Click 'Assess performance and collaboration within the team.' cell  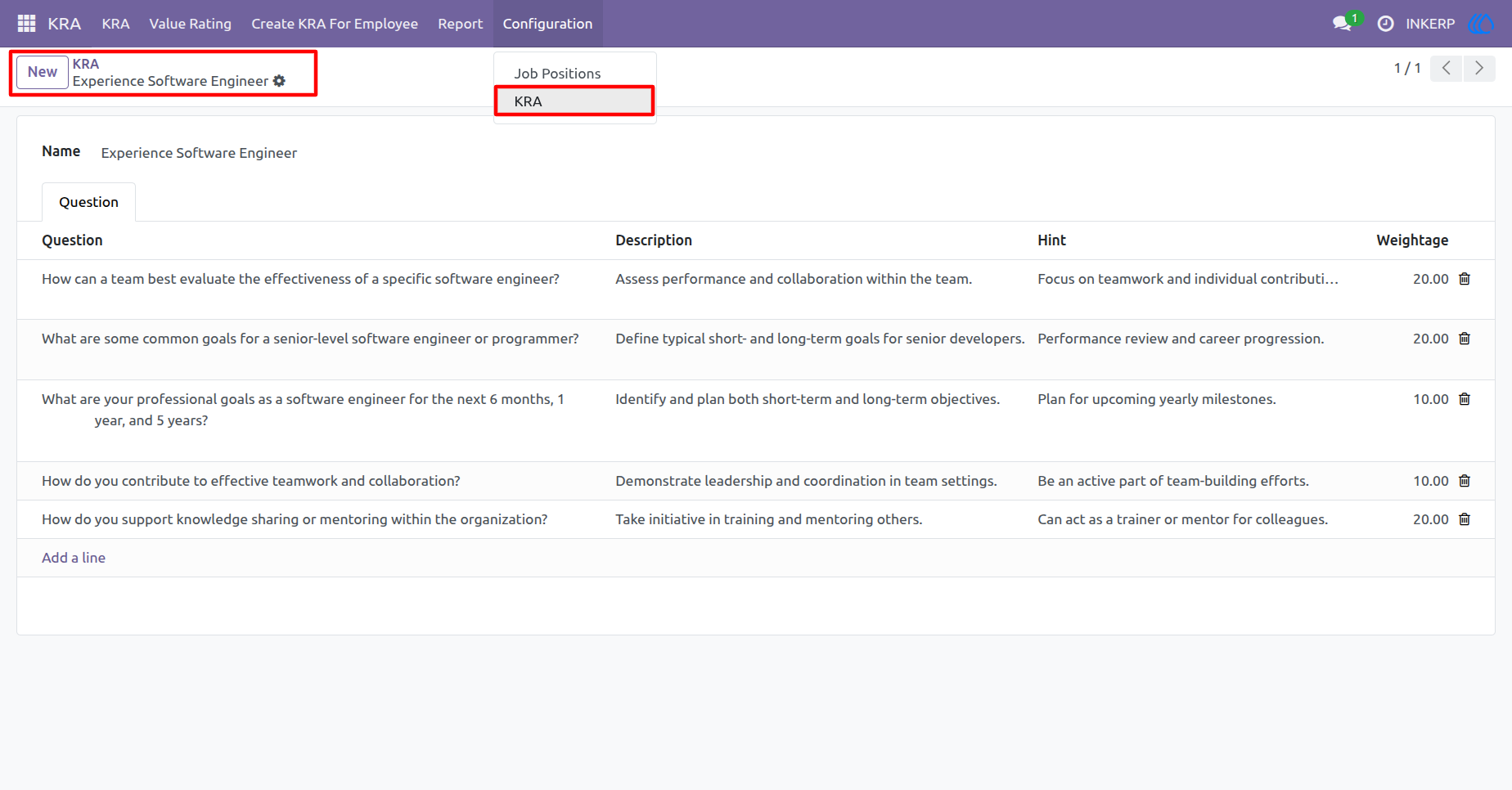click(x=794, y=279)
